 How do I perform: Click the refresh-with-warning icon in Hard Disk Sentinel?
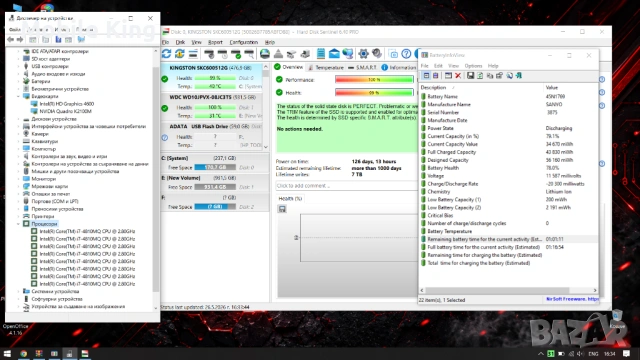[x=180, y=54]
